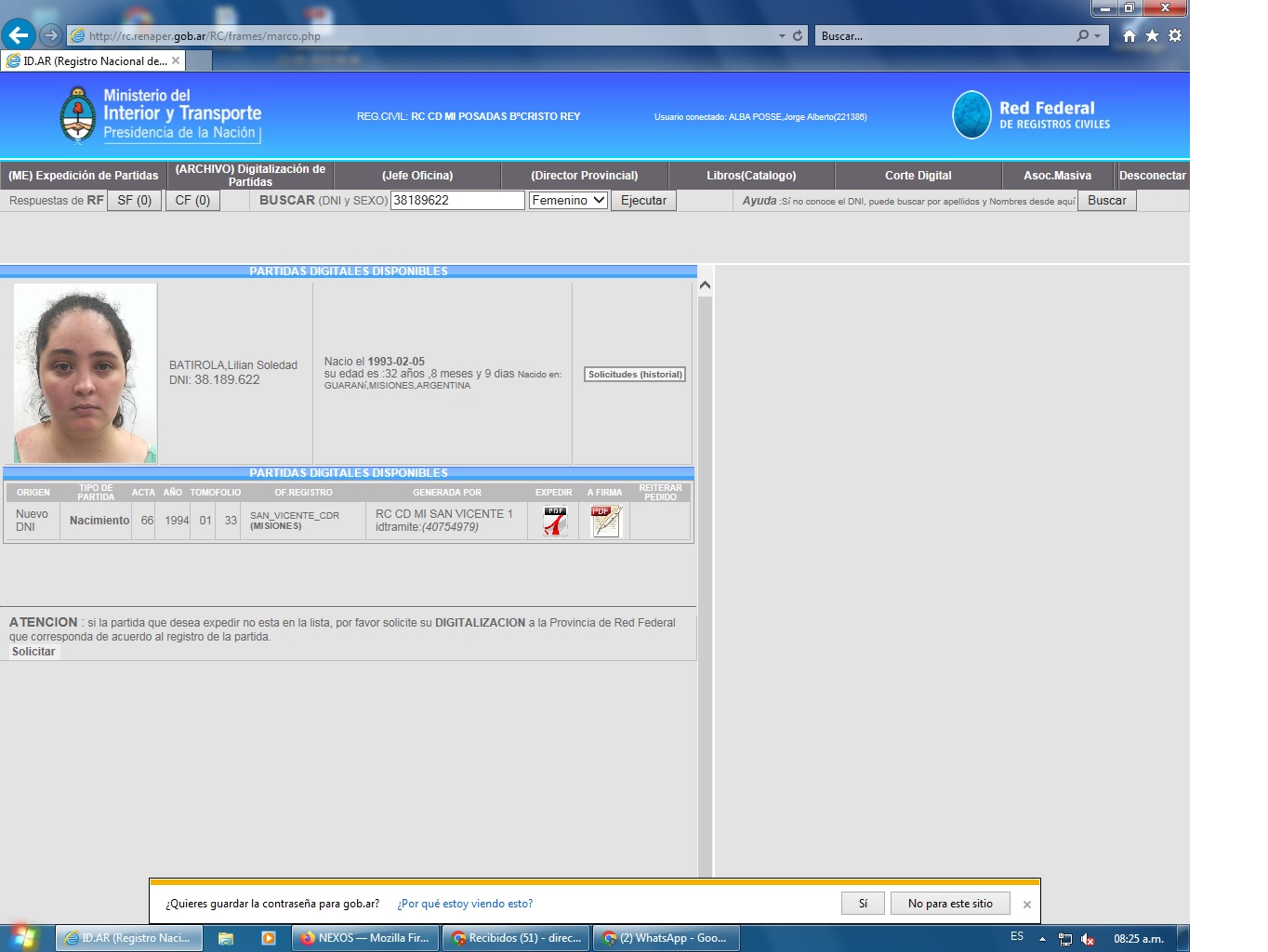Click the Expedir PDF icon for Nacimiento
Screen dimensions: 1268x952
[555, 521]
